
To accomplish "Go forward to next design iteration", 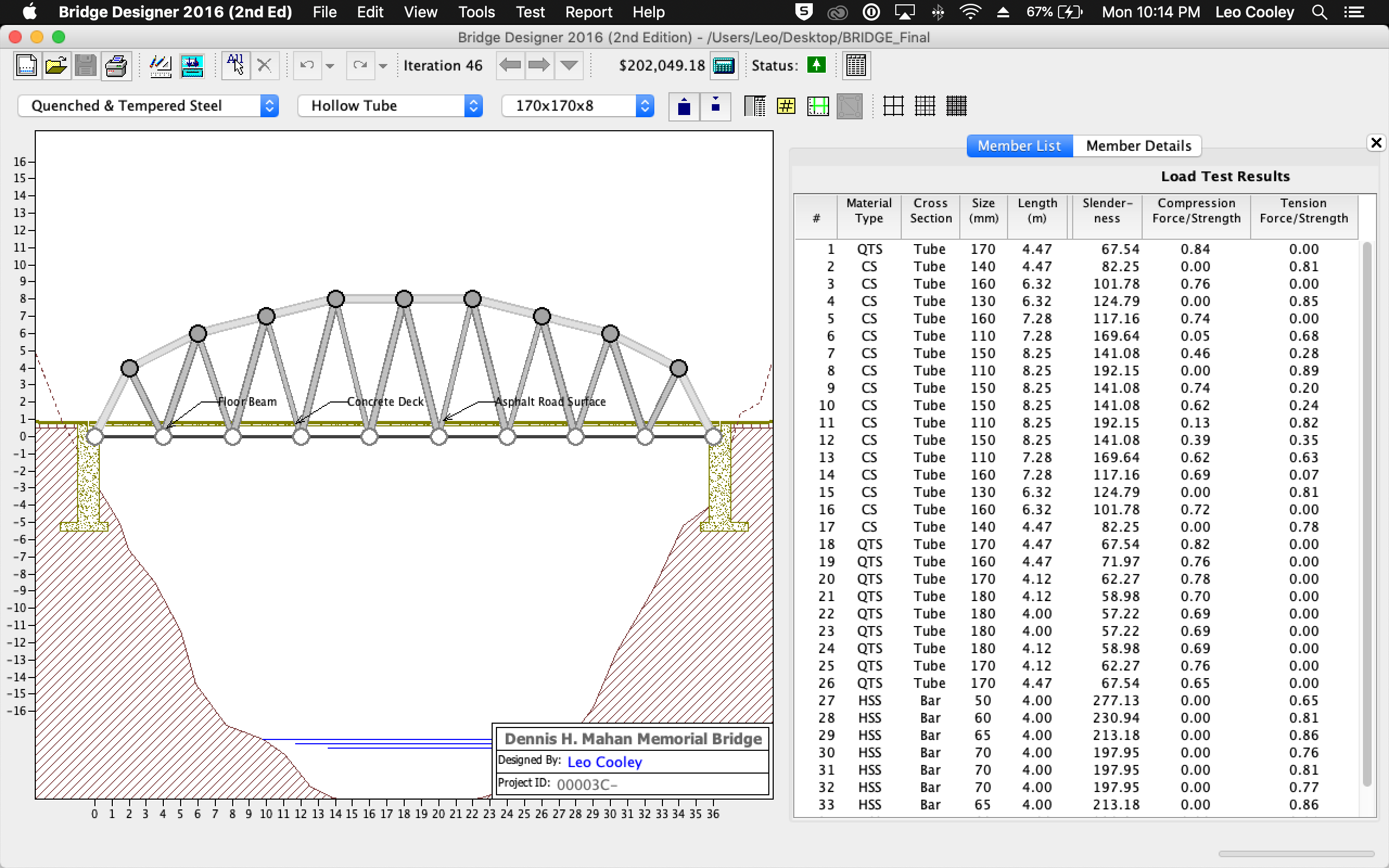I will [538, 66].
